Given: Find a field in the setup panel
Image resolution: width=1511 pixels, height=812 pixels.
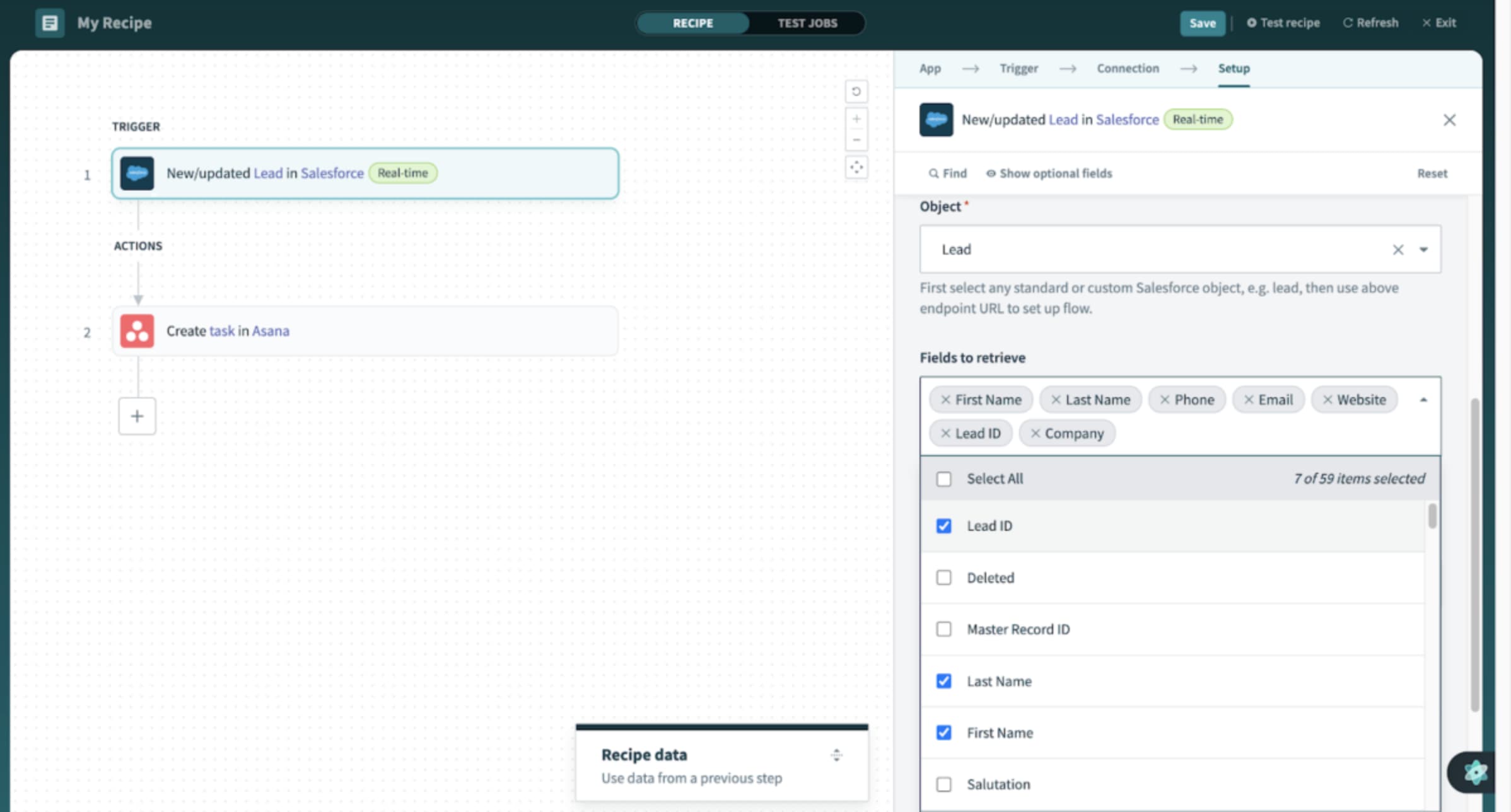Looking at the screenshot, I should (x=947, y=173).
